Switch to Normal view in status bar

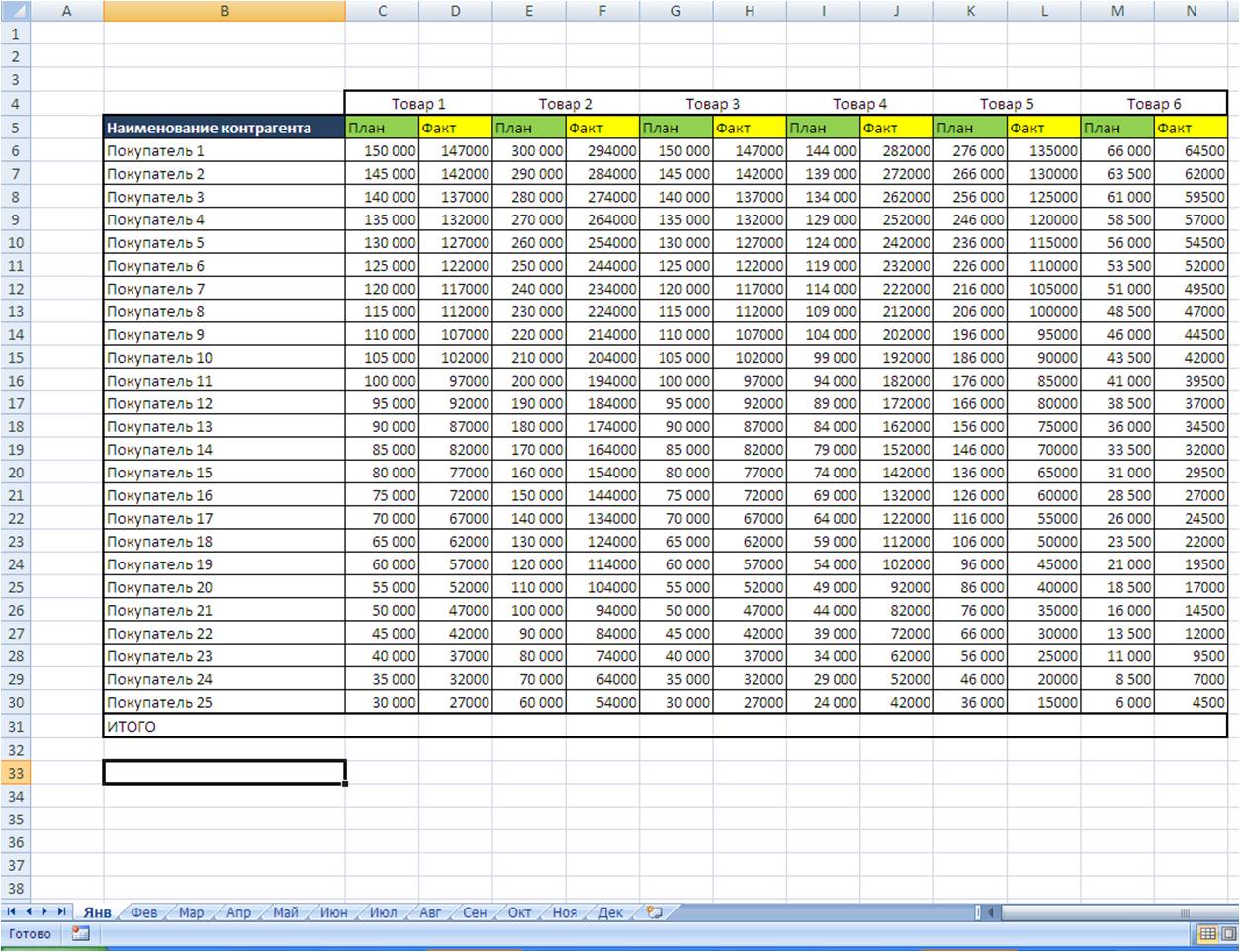(x=1207, y=933)
